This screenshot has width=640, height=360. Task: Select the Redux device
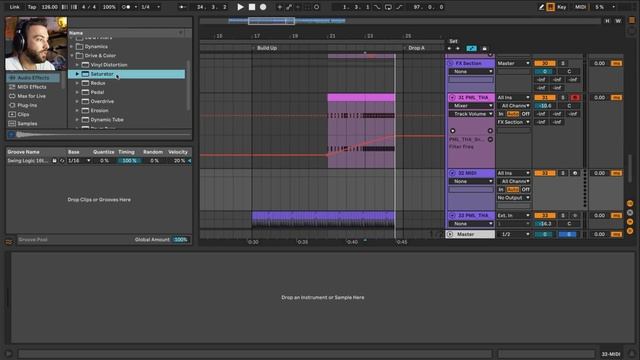coord(98,83)
